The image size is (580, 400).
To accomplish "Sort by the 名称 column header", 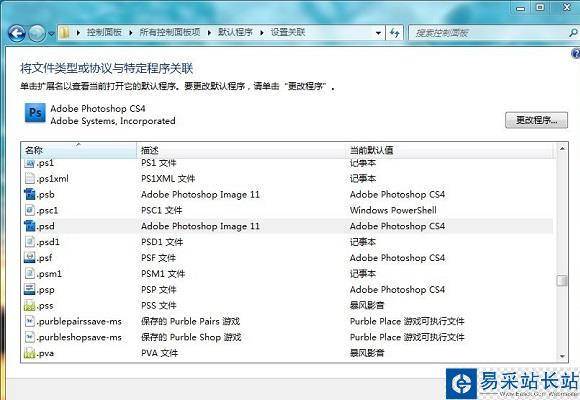I will 78,150.
